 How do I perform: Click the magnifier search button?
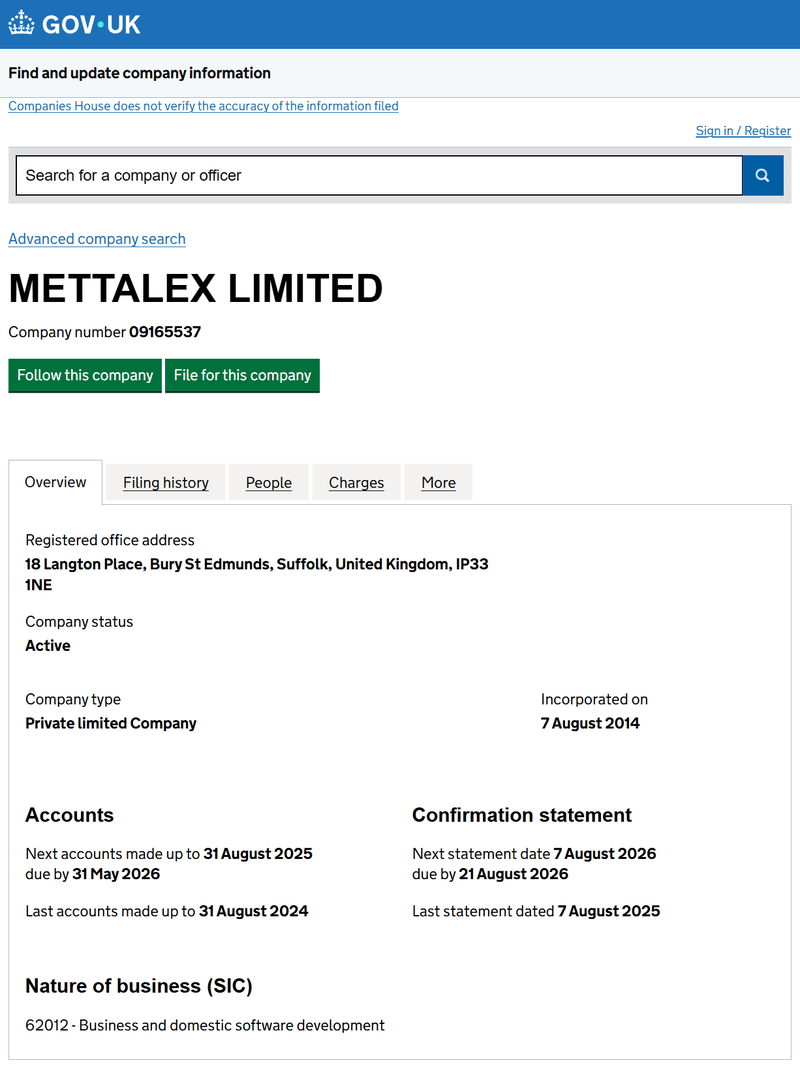tap(763, 176)
